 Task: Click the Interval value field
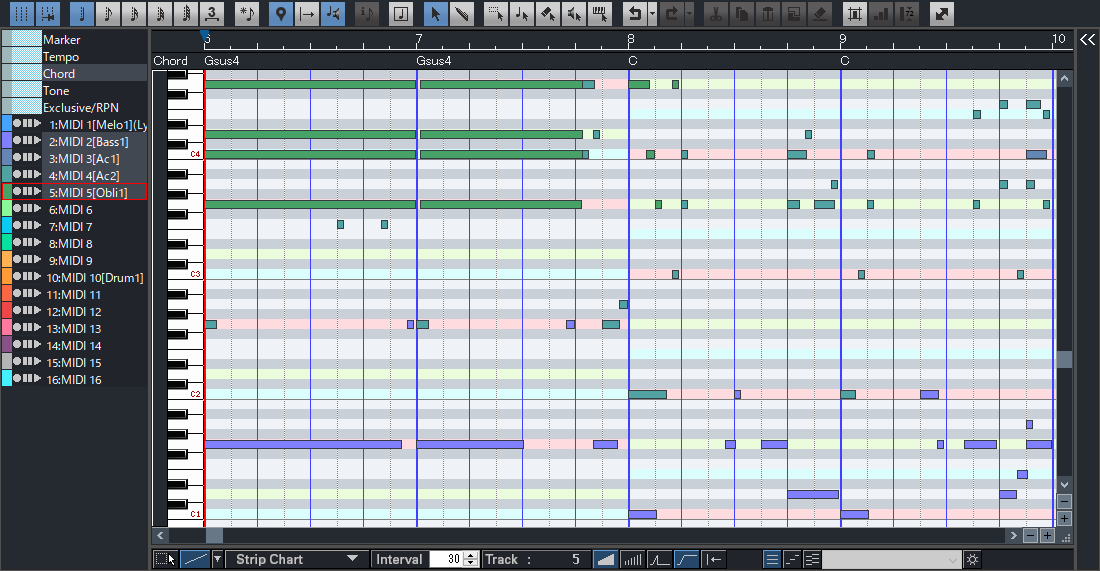(447, 559)
